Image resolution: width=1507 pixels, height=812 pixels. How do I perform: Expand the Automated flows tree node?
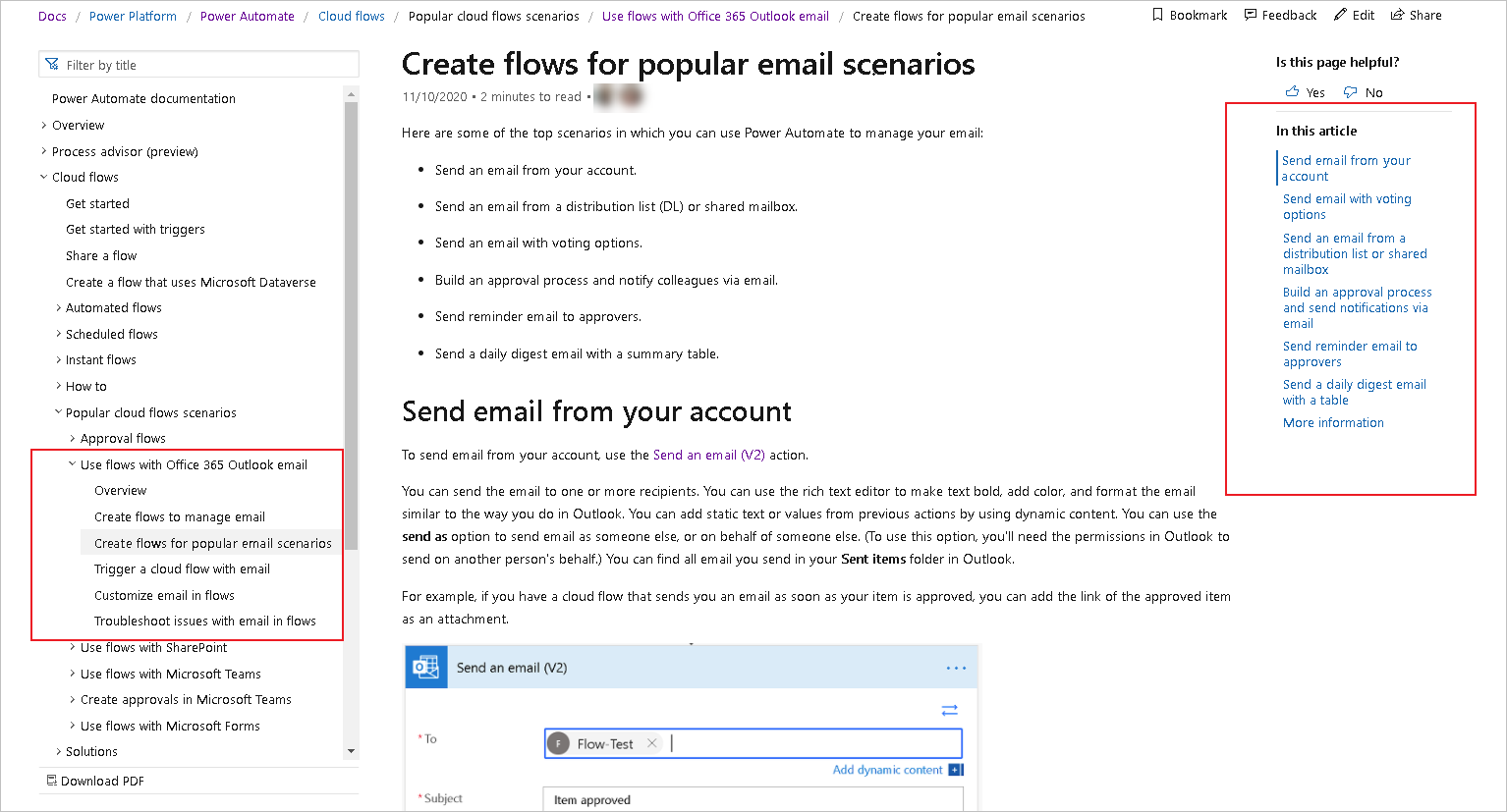pyautogui.click(x=58, y=308)
